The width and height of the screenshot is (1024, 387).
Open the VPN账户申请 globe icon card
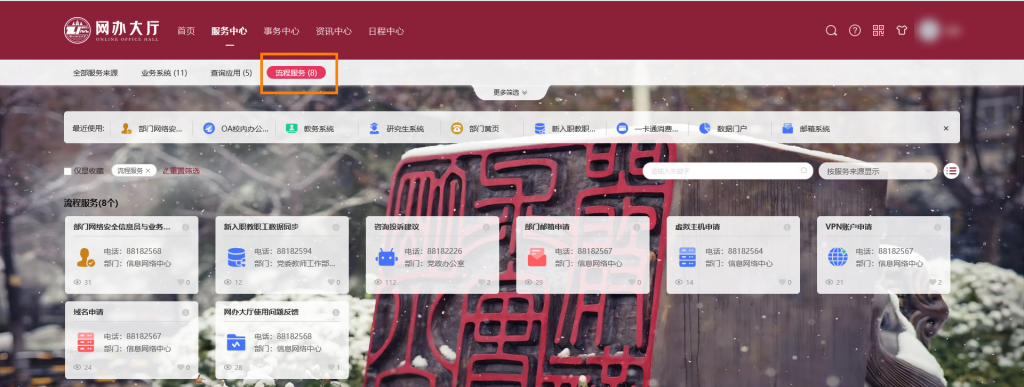point(837,256)
